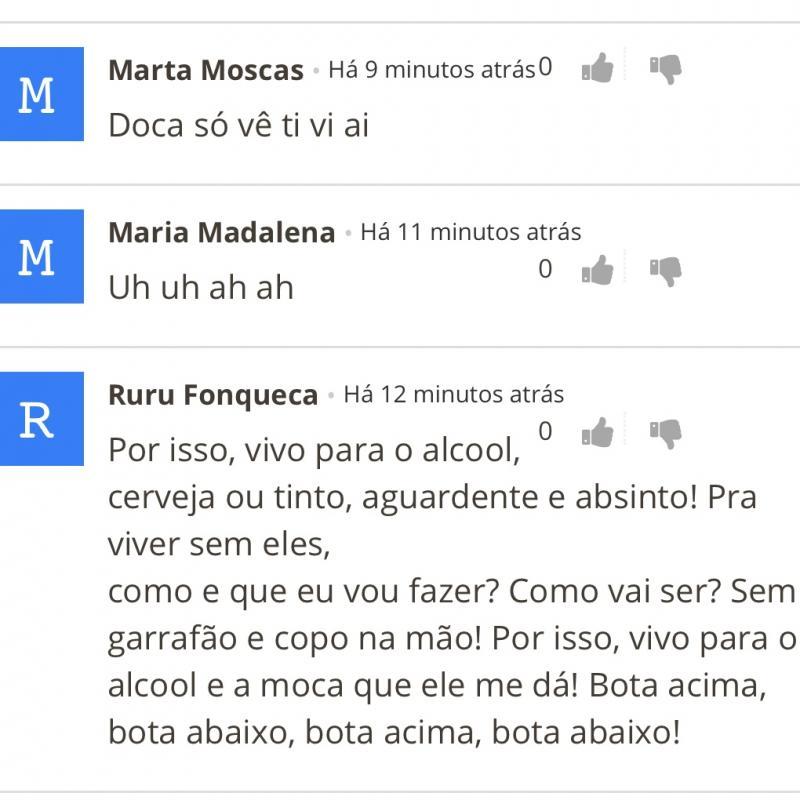Click the 'Há 12 minutos atrás' timestamp
The width and height of the screenshot is (800, 800).
[x=454, y=394]
